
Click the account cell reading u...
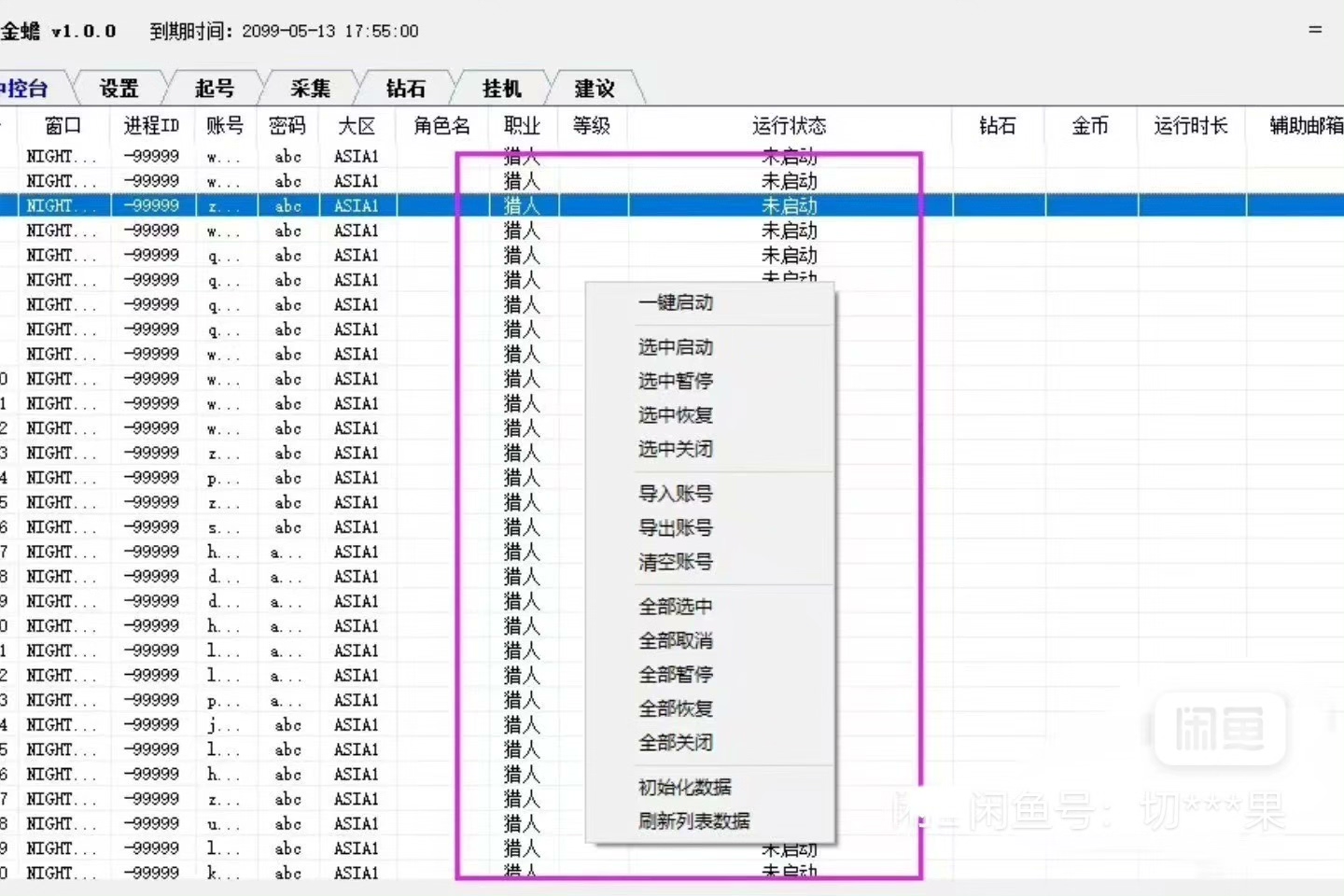click(x=224, y=824)
